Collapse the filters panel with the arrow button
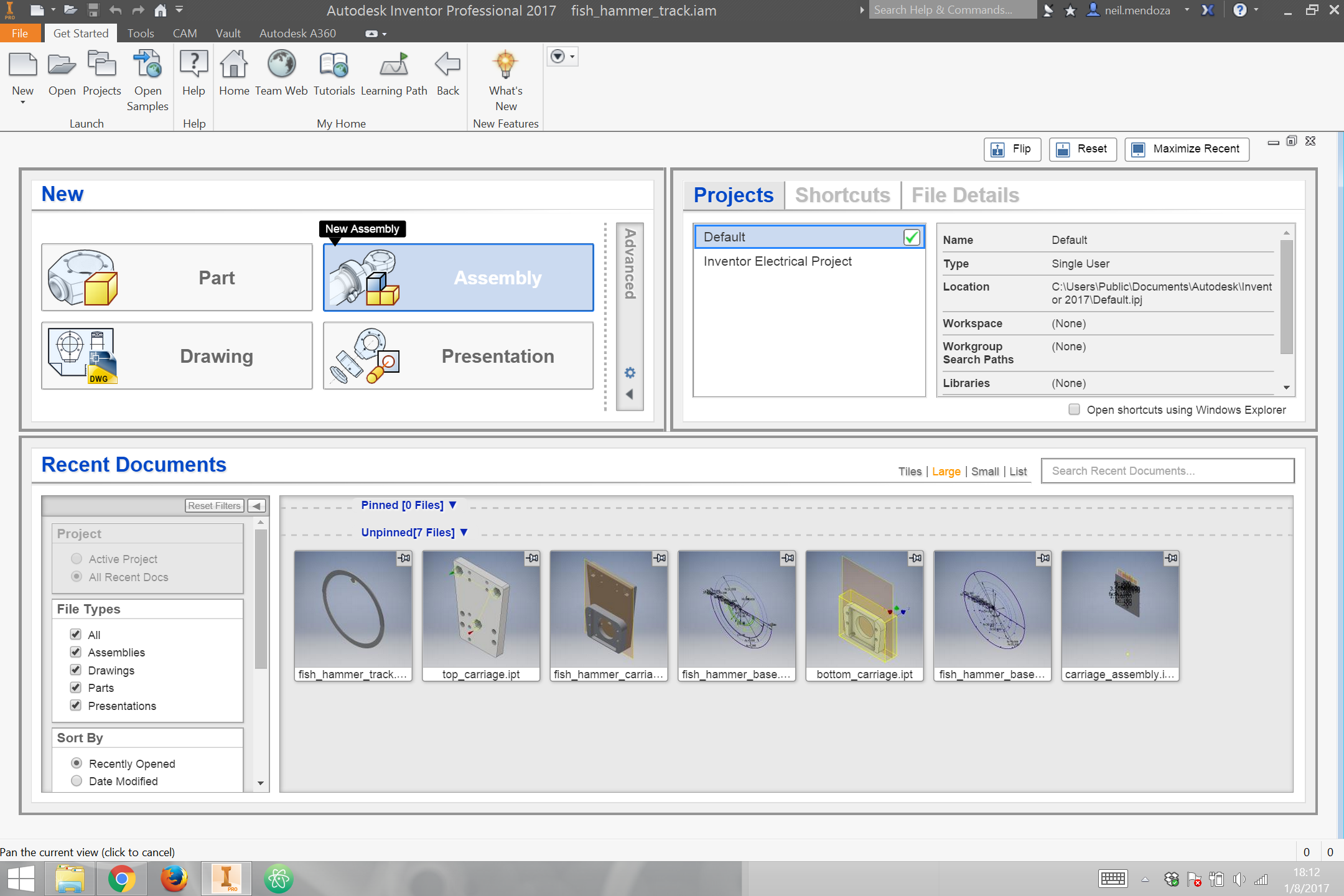This screenshot has height=896, width=1344. coord(256,506)
